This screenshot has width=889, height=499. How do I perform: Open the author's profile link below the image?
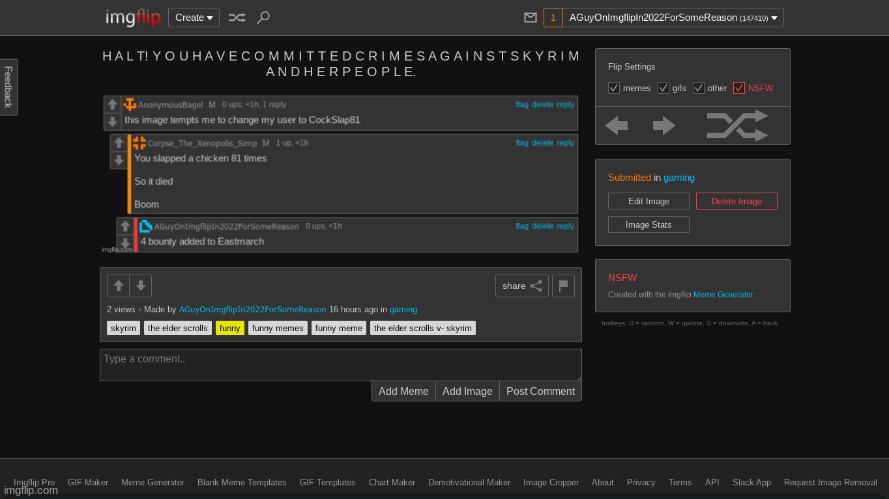coord(252,310)
